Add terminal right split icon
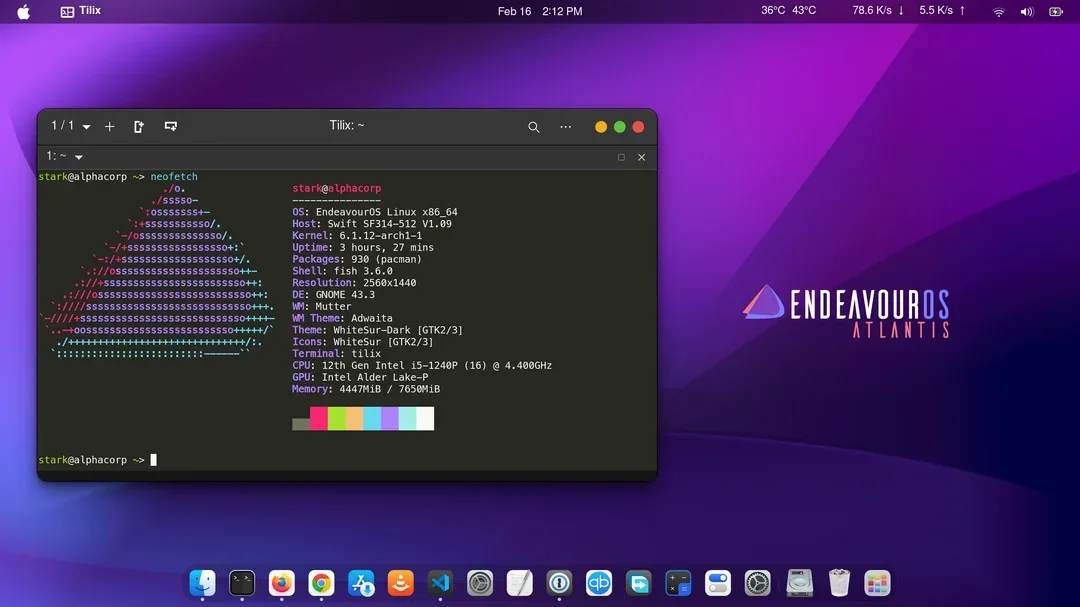 pyautogui.click(x=139, y=127)
